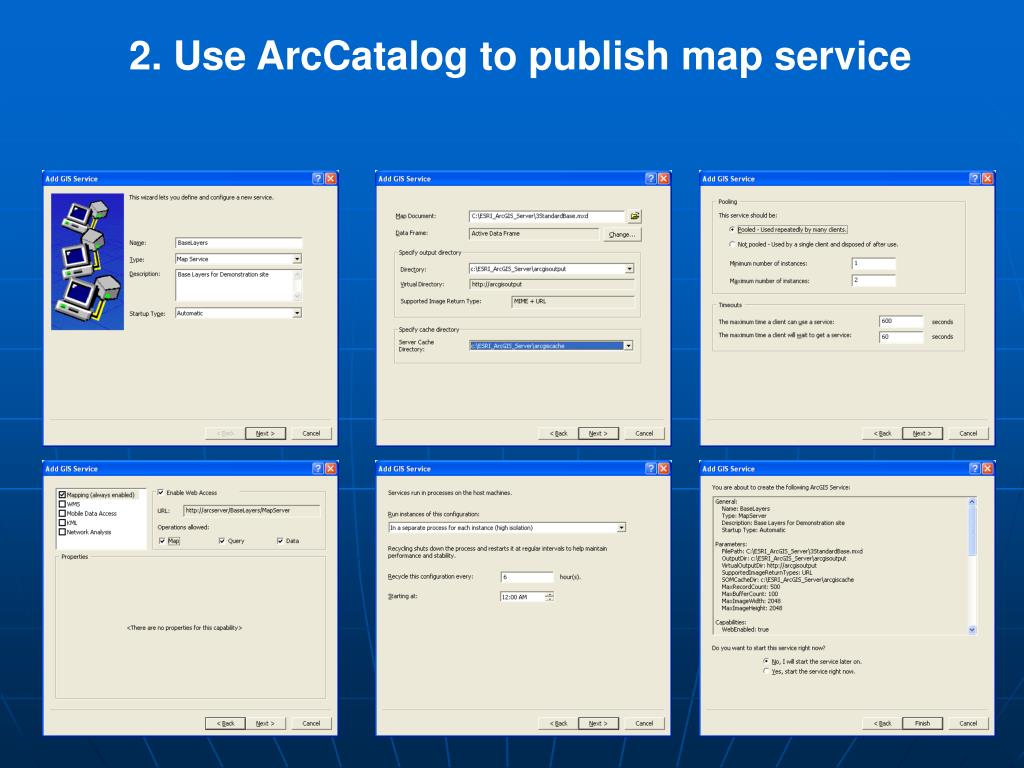Click Next in dialog with Enable Web Access
Screen dimensions: 1024x768
tap(265, 724)
